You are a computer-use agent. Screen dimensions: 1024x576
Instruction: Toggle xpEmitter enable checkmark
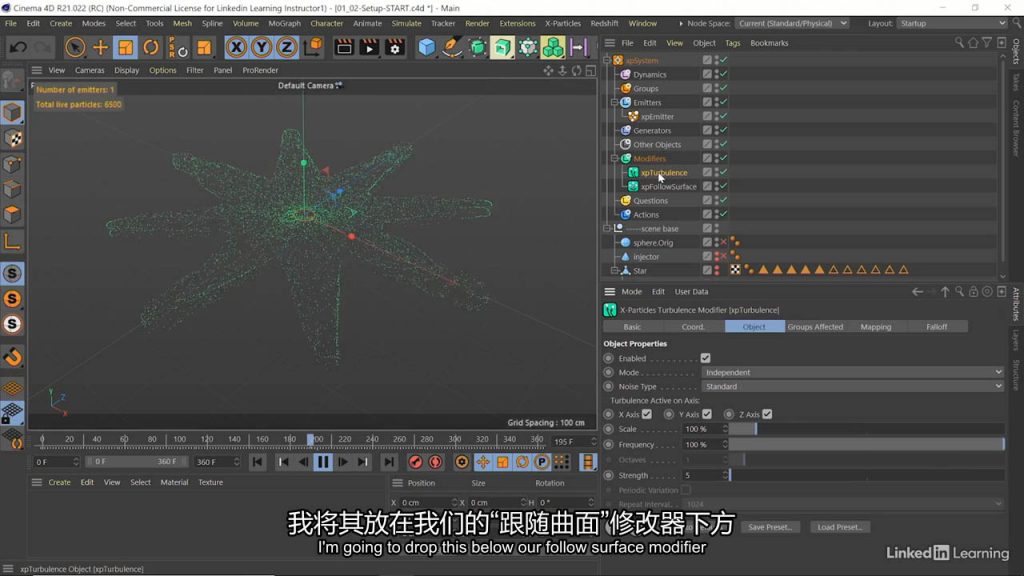pyautogui.click(x=724, y=116)
